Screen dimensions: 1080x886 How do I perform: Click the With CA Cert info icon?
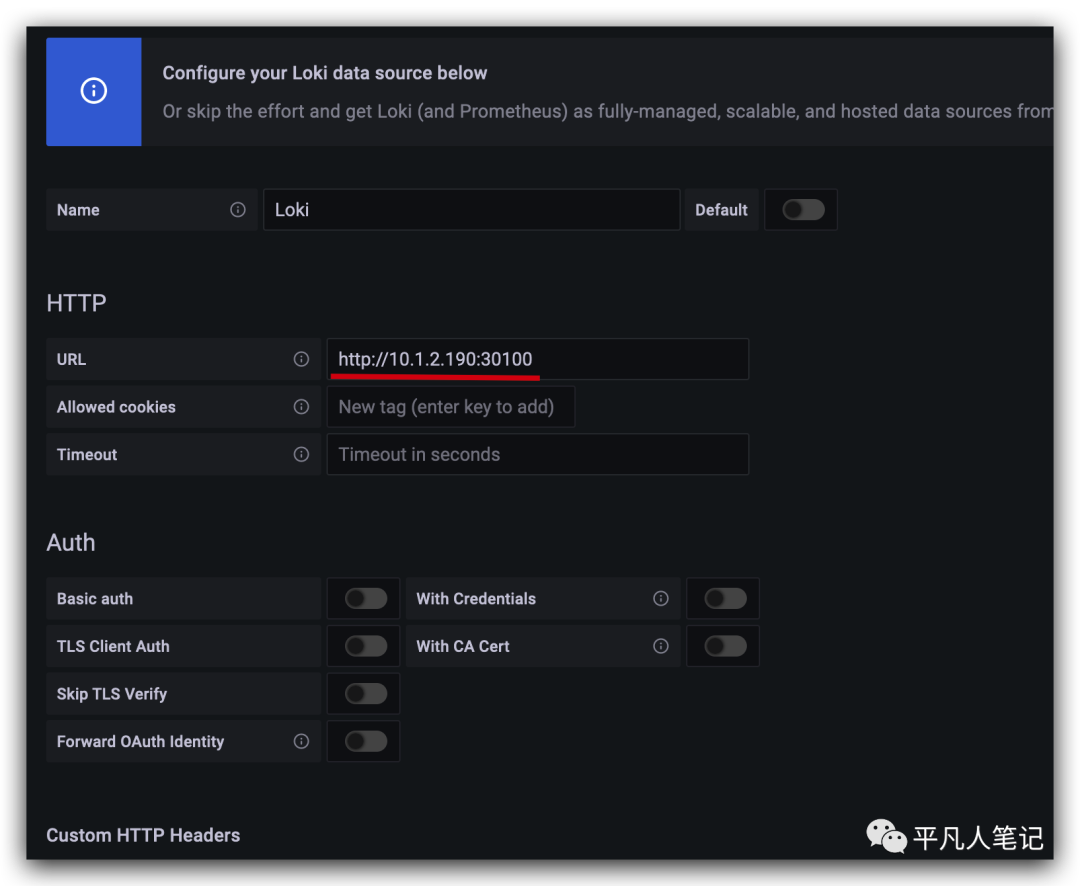661,646
